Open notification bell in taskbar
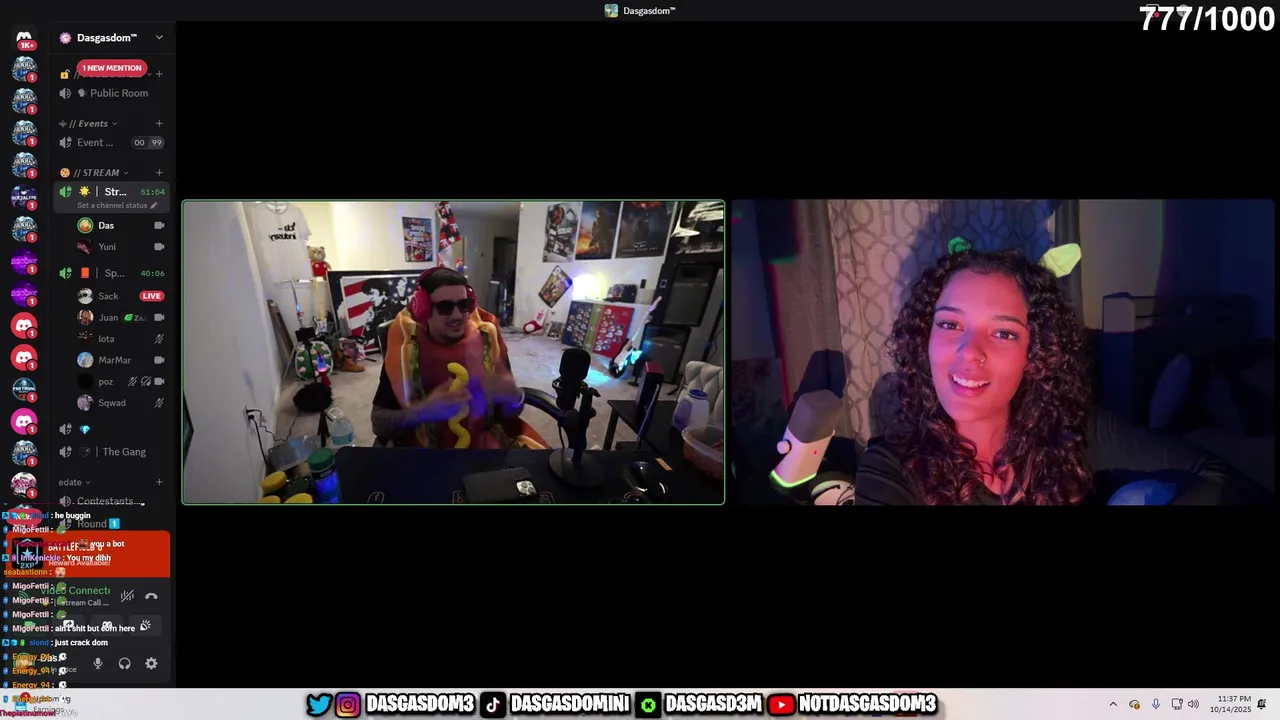 pyautogui.click(x=1262, y=704)
